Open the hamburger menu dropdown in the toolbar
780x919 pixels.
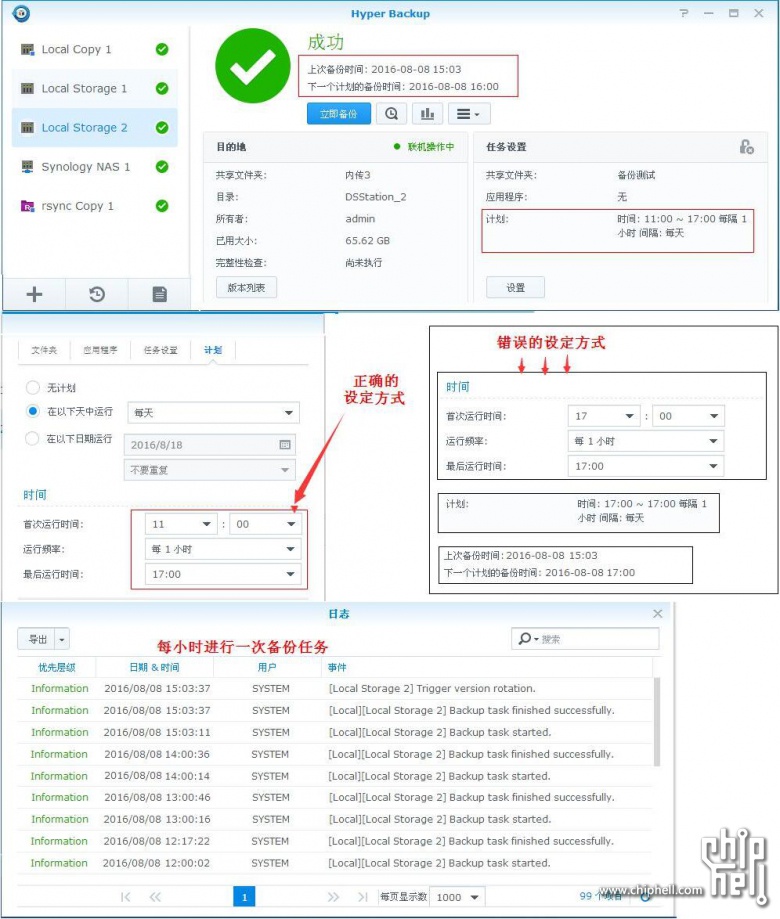[469, 114]
